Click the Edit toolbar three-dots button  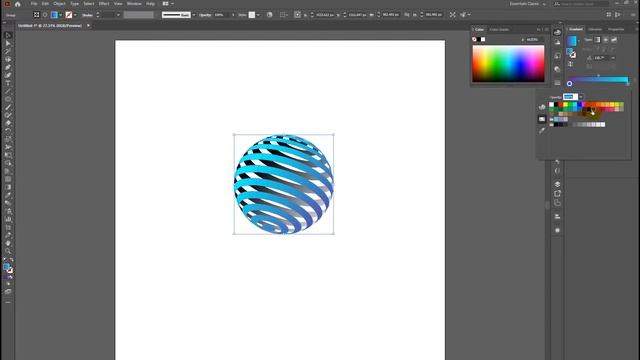(x=8, y=302)
